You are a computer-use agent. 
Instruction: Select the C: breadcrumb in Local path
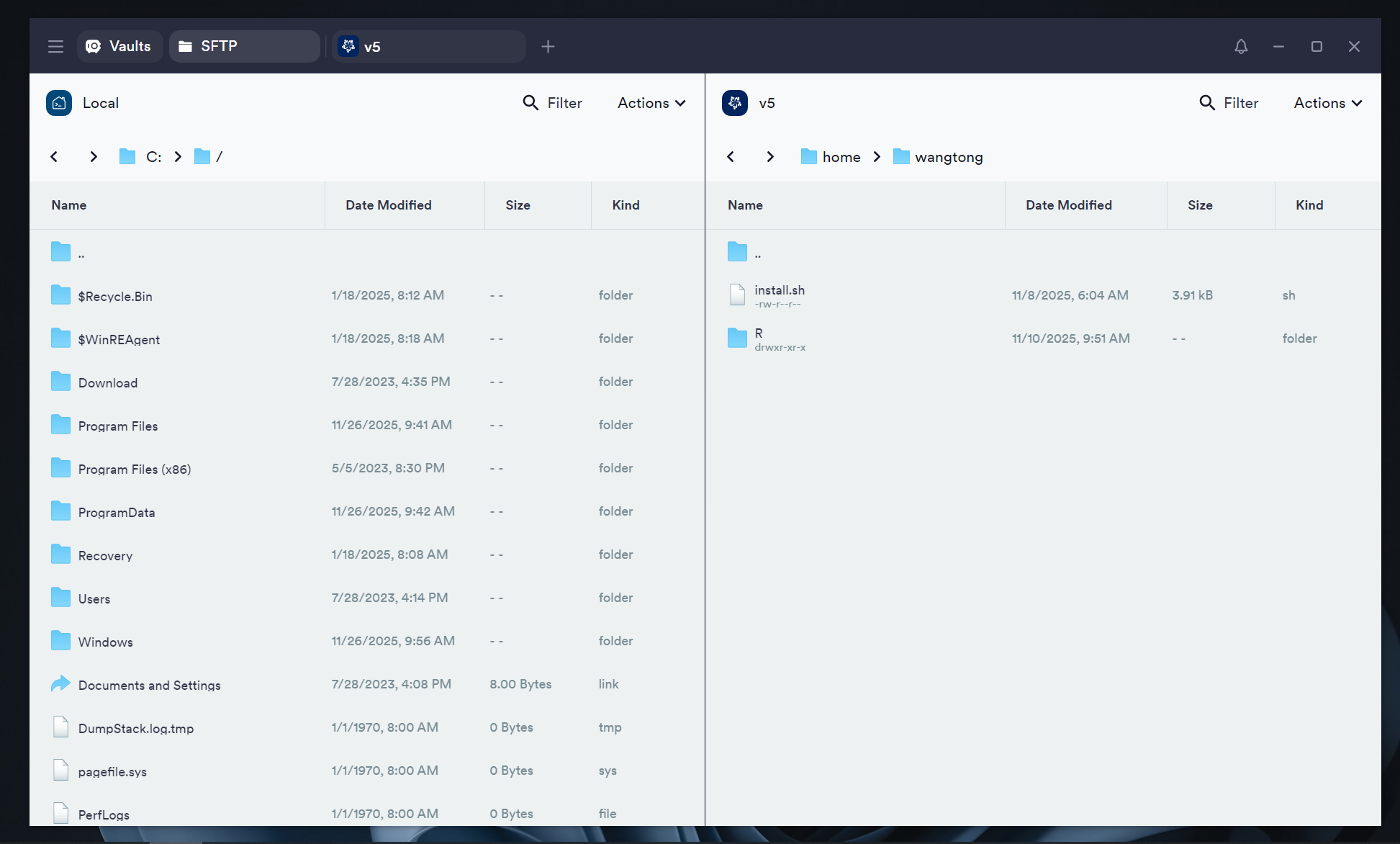(x=141, y=157)
